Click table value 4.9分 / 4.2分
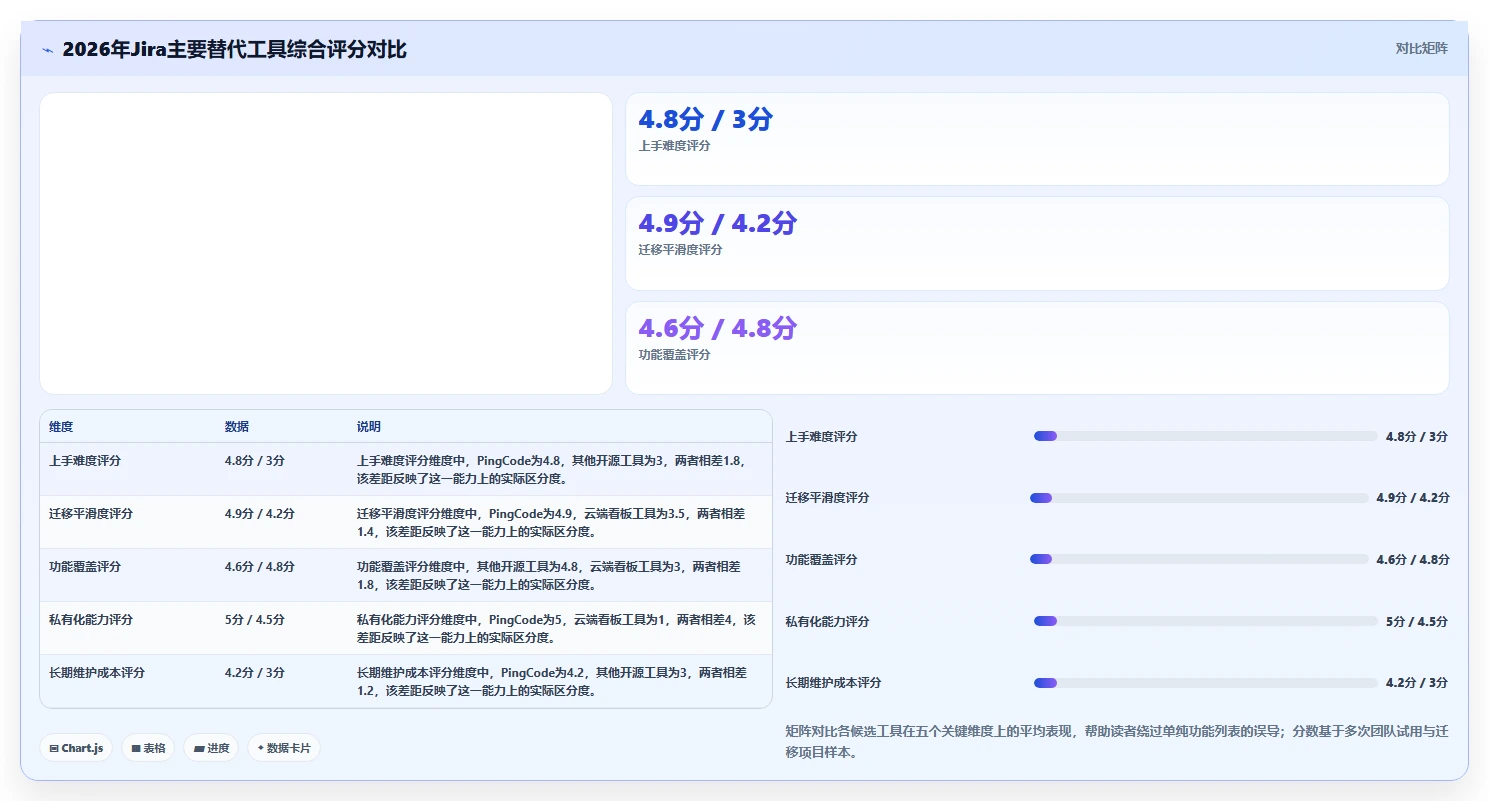Screen dimensions: 1489x801 [260, 514]
